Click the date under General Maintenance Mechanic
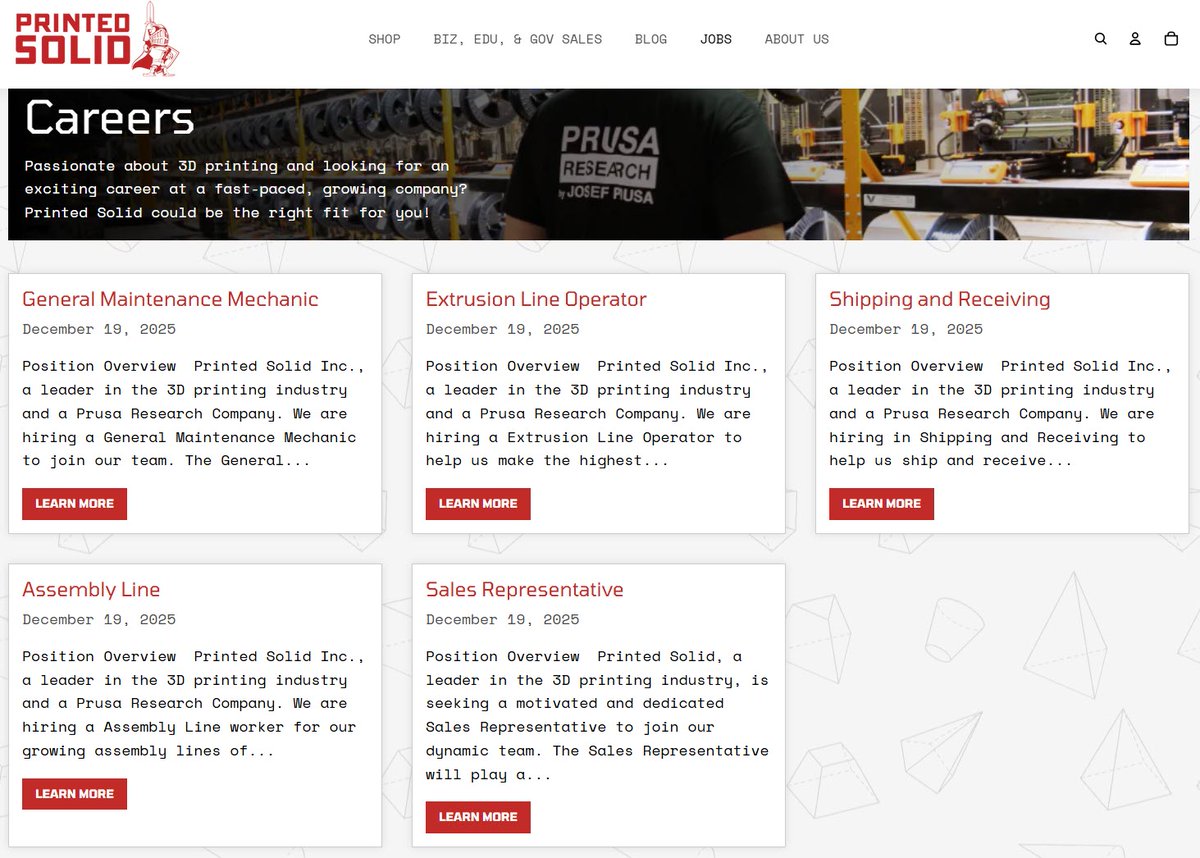 (99, 329)
